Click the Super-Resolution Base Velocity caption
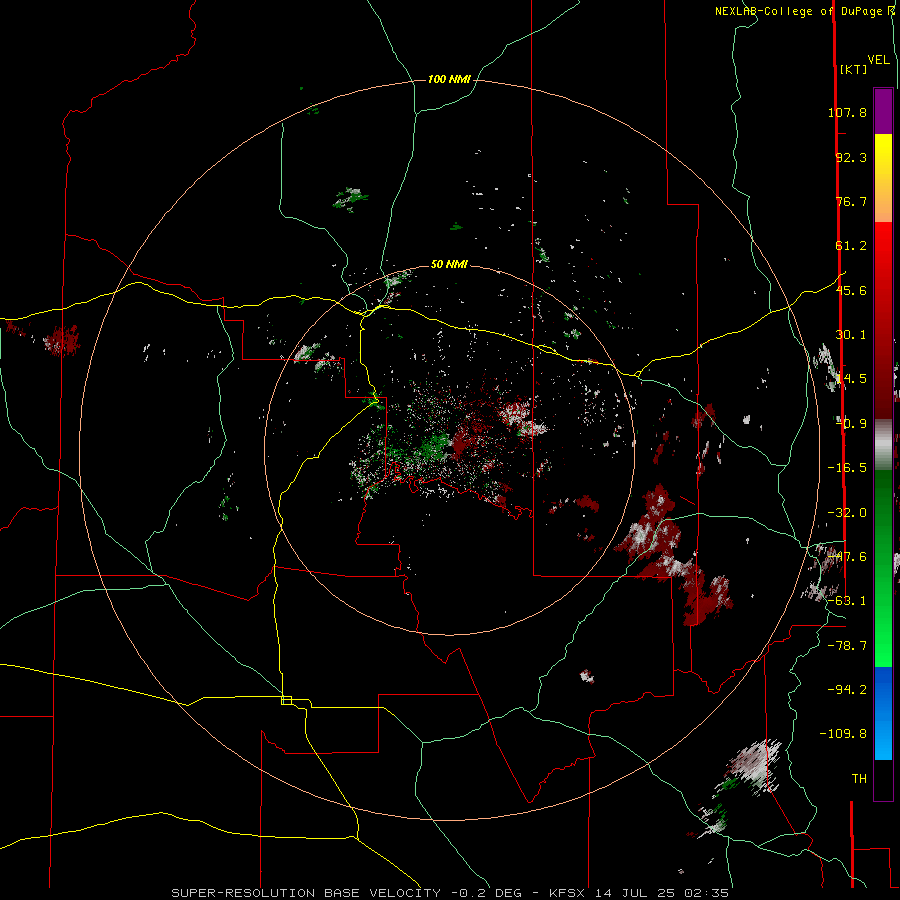Viewport: 900px width, 900px height. [x=450, y=893]
